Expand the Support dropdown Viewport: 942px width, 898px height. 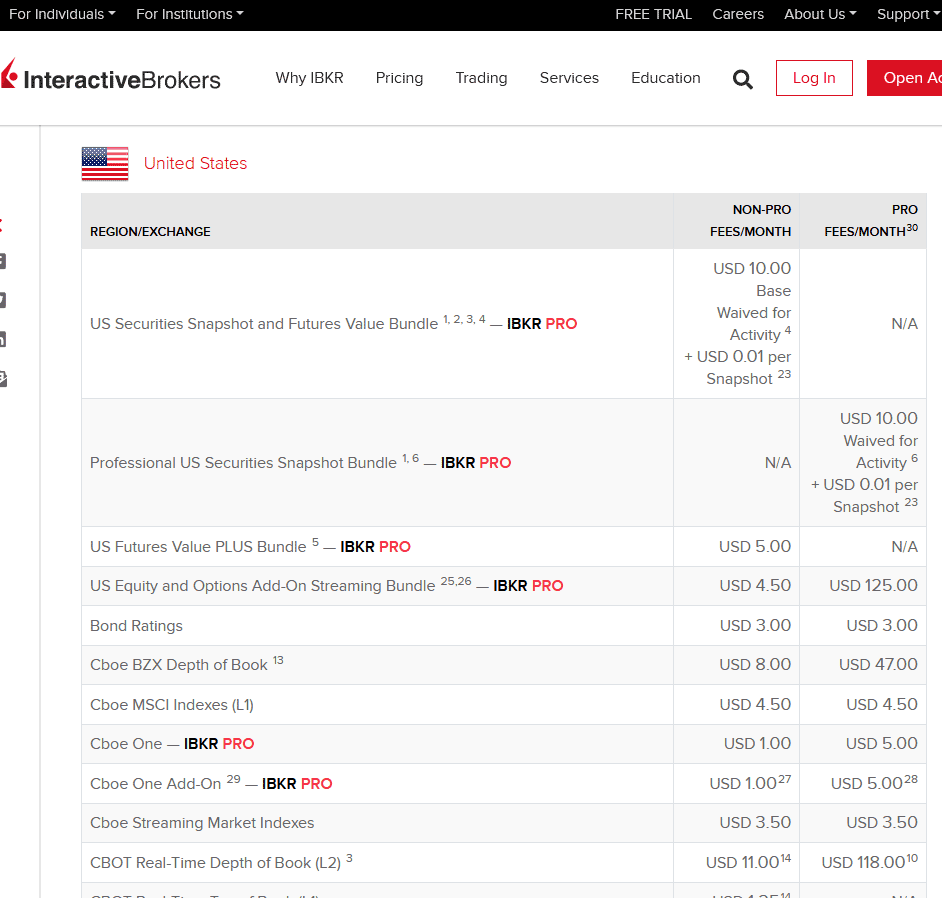point(908,14)
